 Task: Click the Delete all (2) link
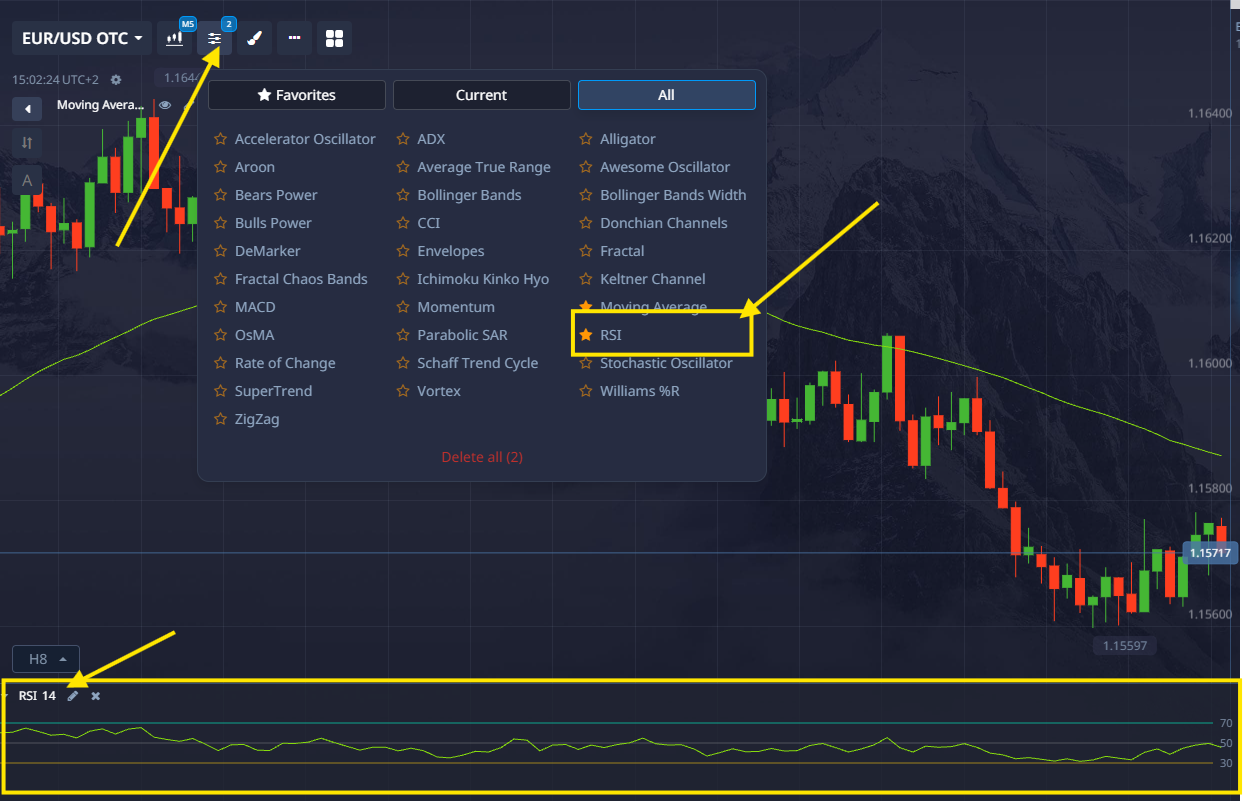click(482, 457)
